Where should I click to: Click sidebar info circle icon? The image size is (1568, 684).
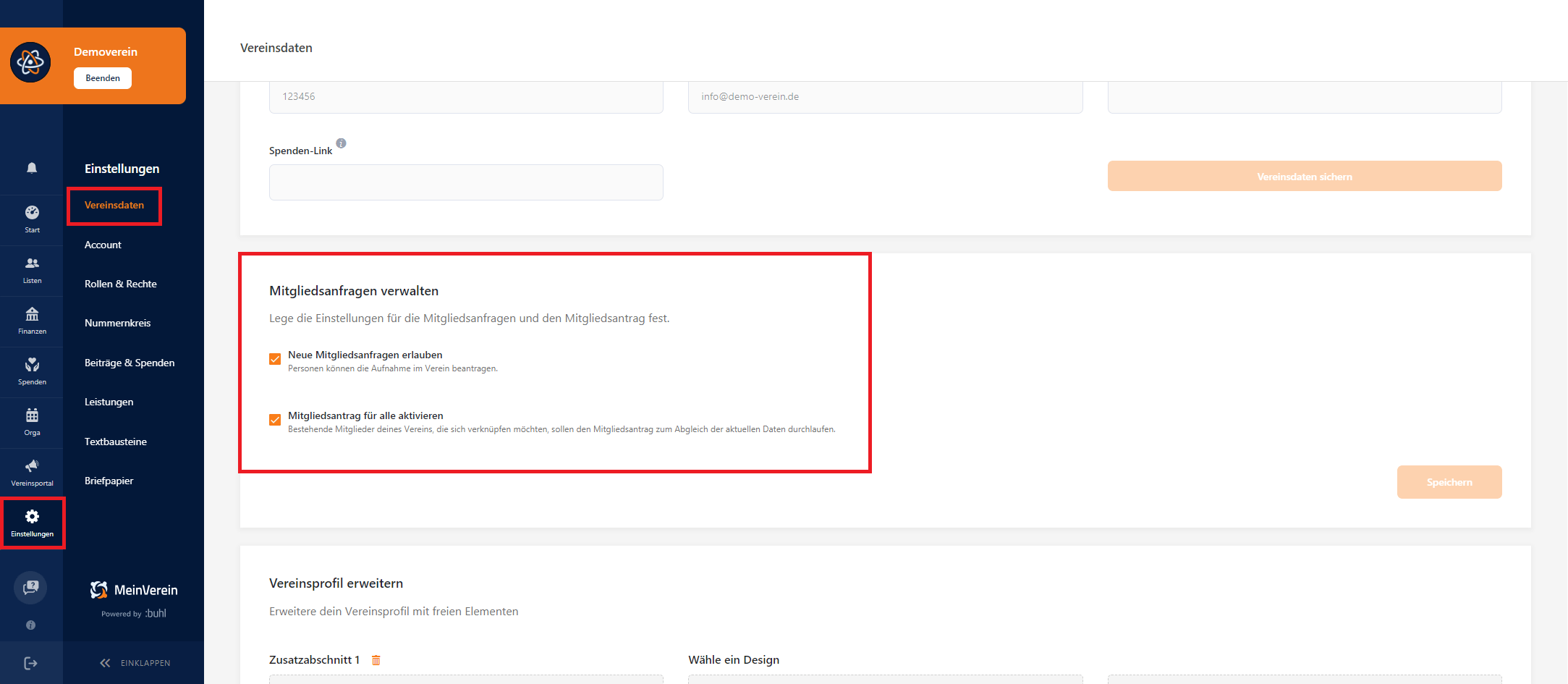[30, 625]
